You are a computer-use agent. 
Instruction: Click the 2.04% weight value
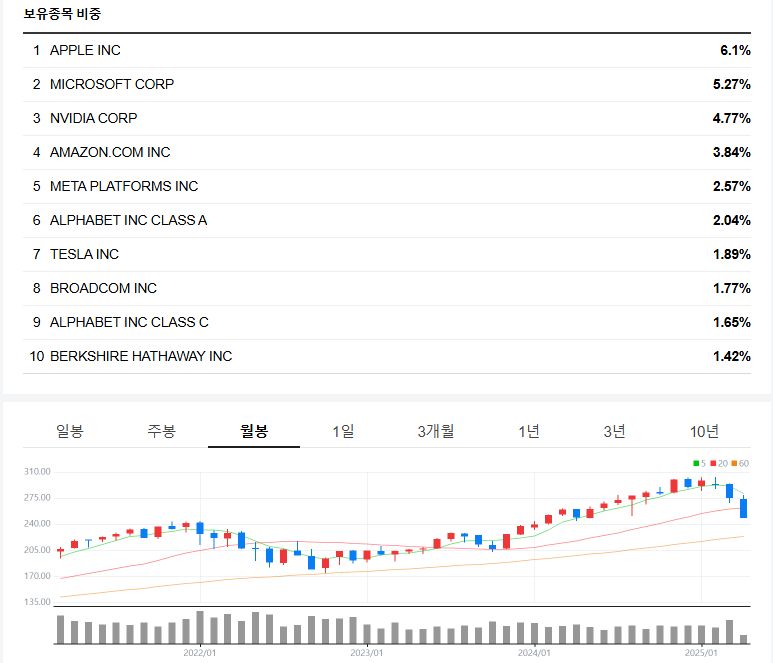[x=732, y=220]
